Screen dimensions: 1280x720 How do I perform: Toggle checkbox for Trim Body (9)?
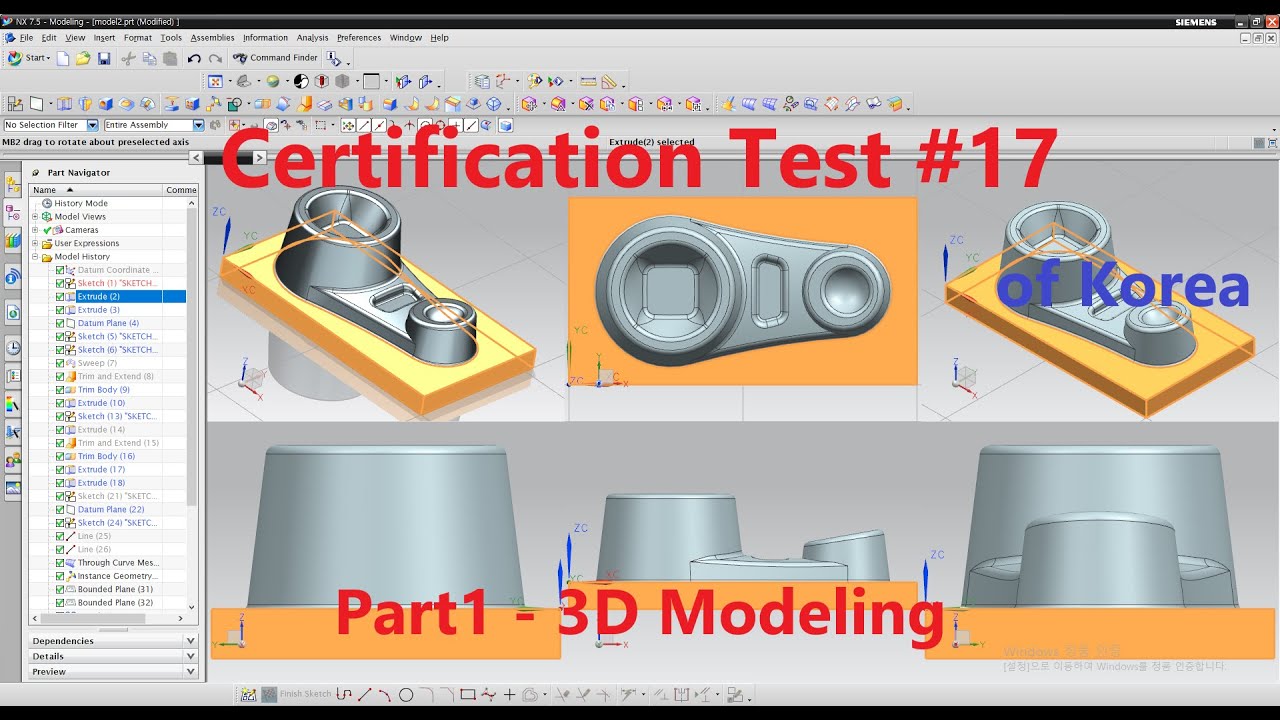pos(60,390)
